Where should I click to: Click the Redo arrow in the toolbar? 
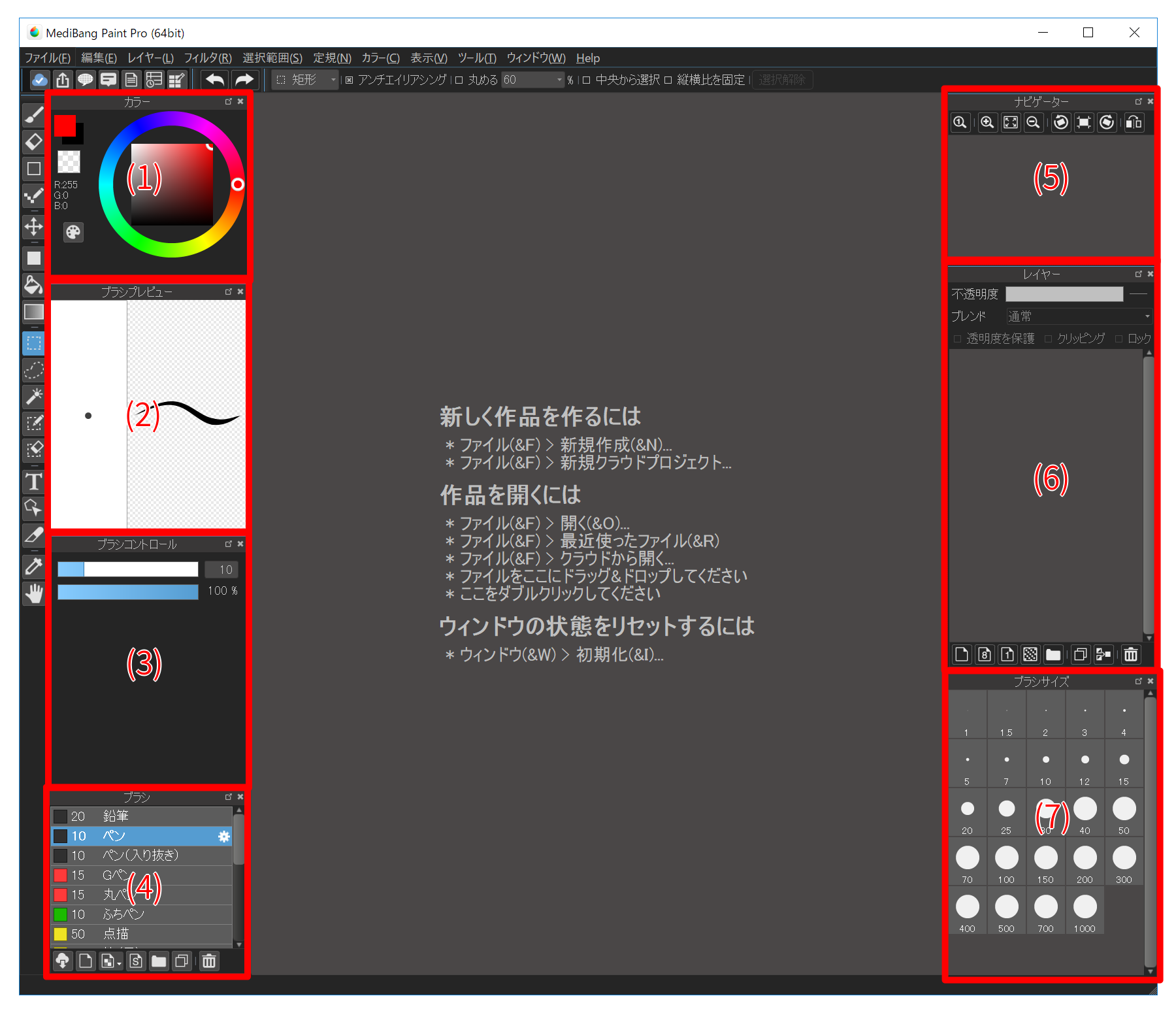244,80
